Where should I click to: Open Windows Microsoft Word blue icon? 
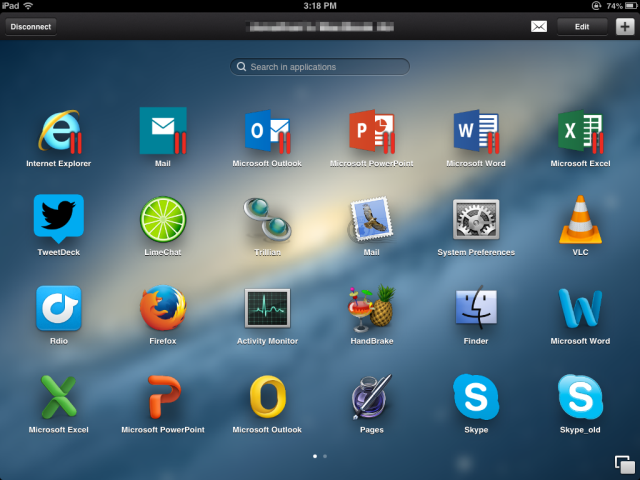click(x=476, y=131)
